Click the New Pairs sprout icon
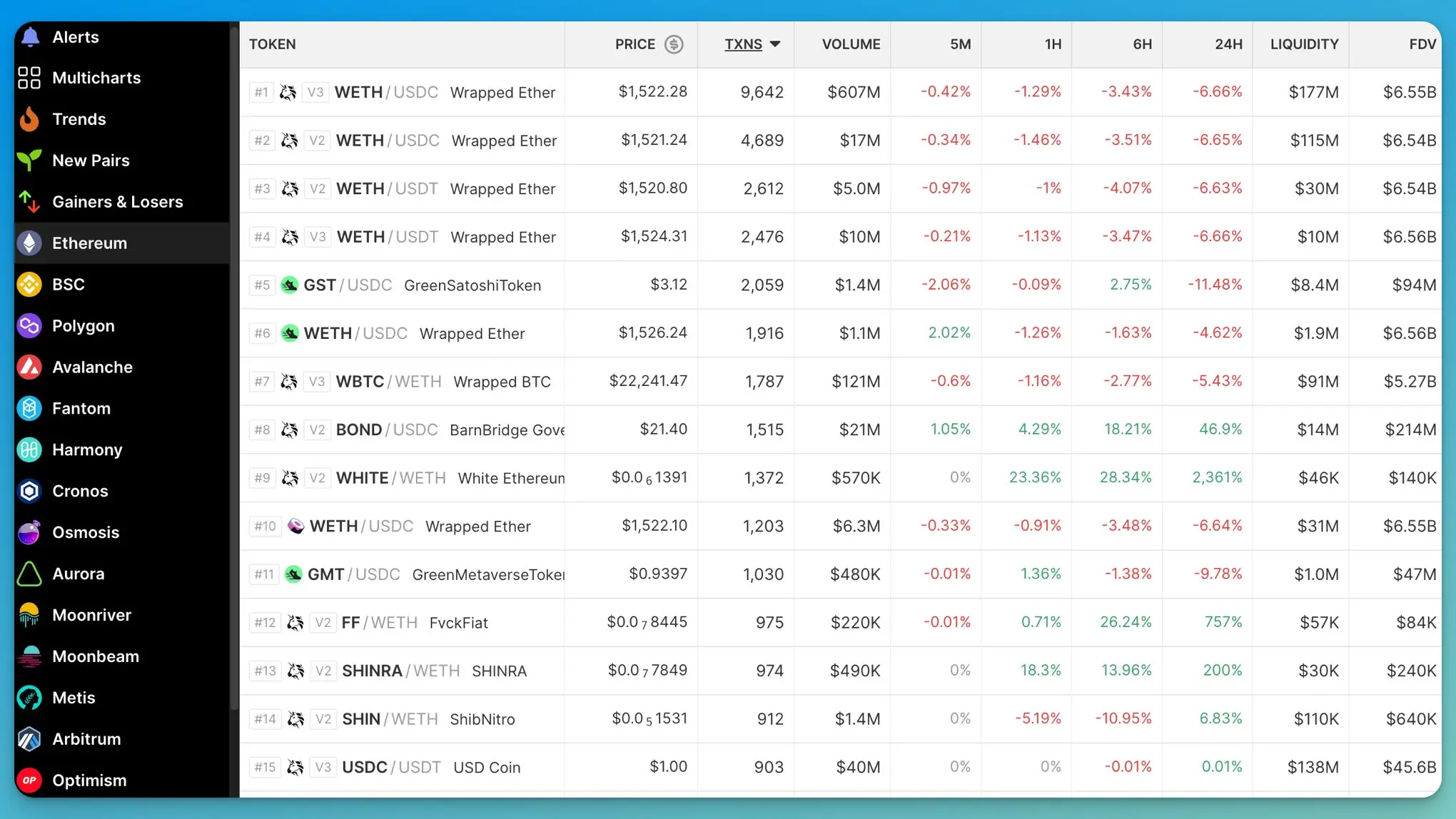The image size is (1456, 819). click(x=29, y=161)
